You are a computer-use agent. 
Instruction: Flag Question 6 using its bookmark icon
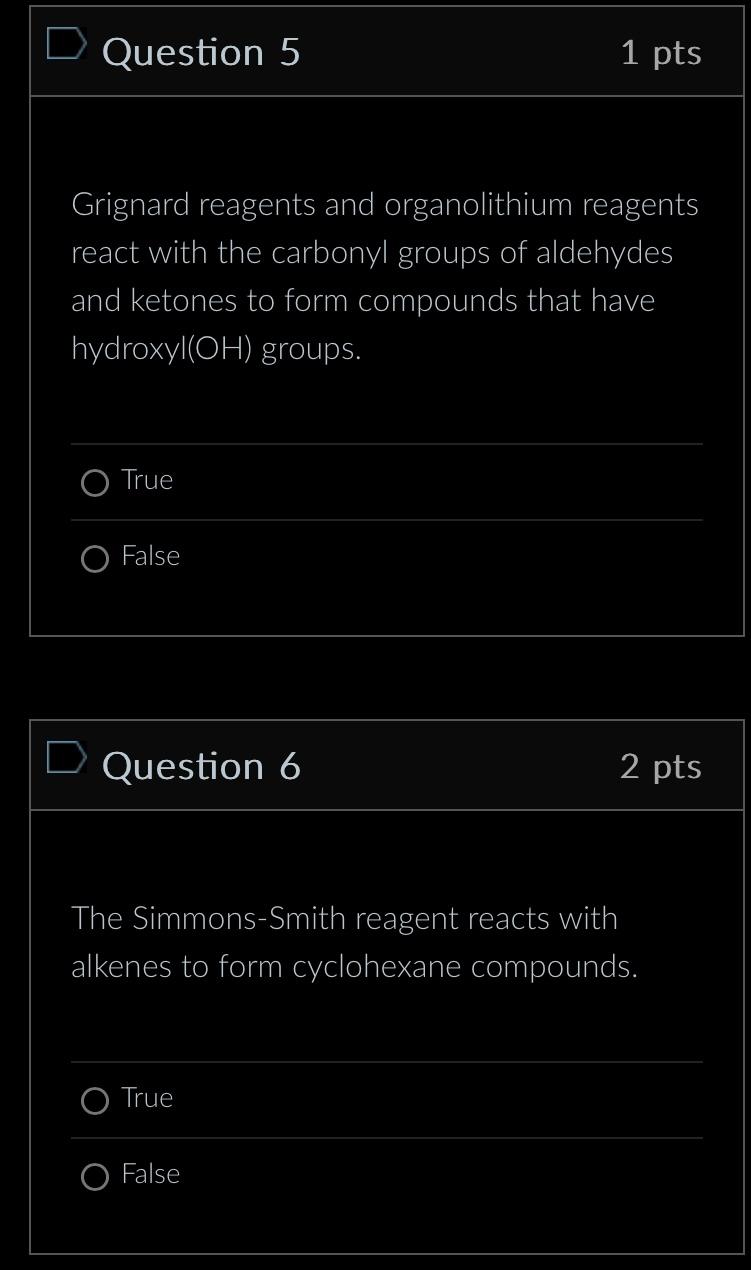(66, 757)
